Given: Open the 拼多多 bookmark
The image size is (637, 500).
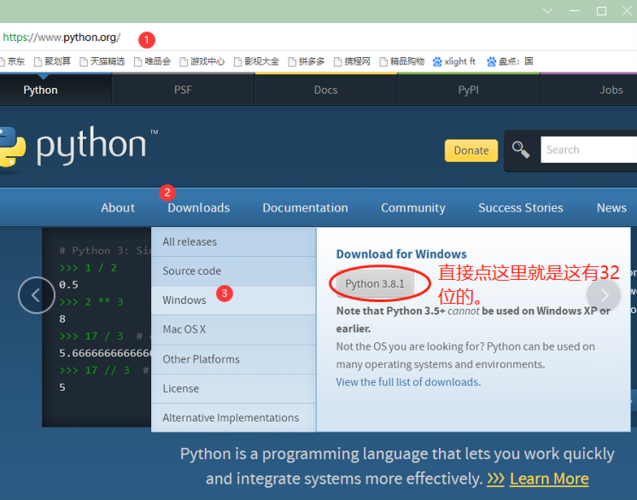Looking at the screenshot, I should (306, 61).
